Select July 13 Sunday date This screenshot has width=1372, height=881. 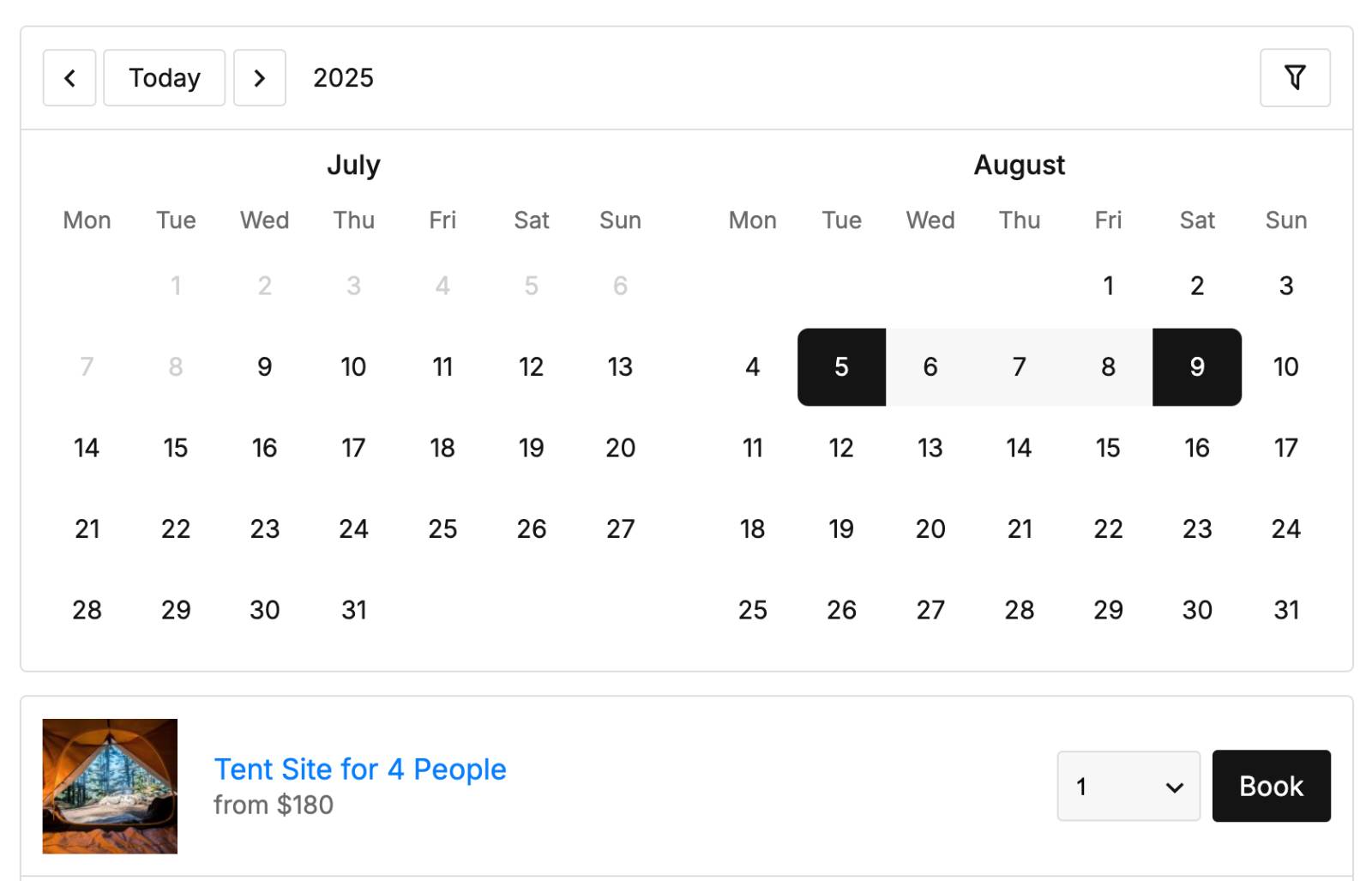pyautogui.click(x=620, y=367)
